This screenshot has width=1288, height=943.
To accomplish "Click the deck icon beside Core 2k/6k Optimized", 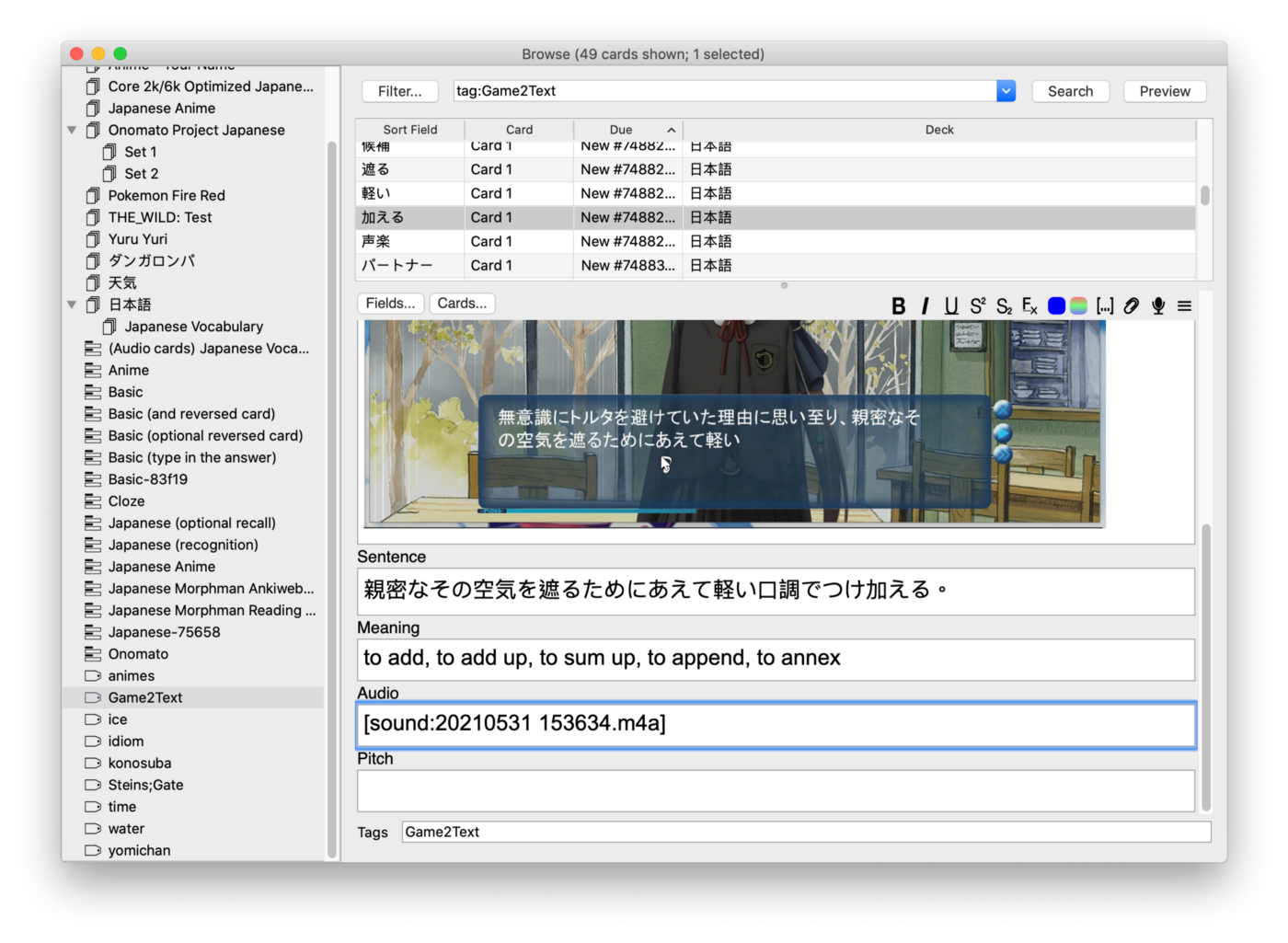I will pyautogui.click(x=93, y=86).
